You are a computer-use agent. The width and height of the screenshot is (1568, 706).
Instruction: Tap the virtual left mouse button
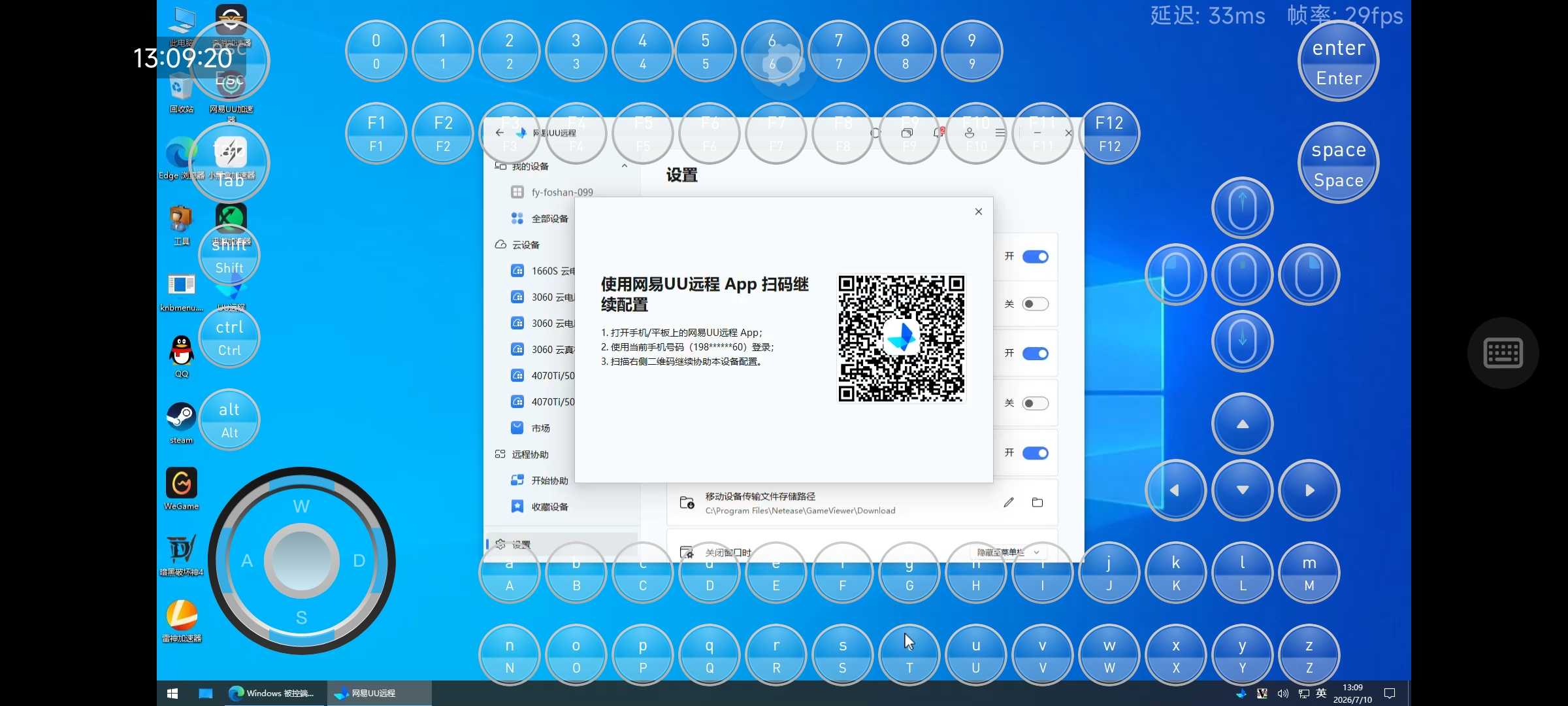1176,275
